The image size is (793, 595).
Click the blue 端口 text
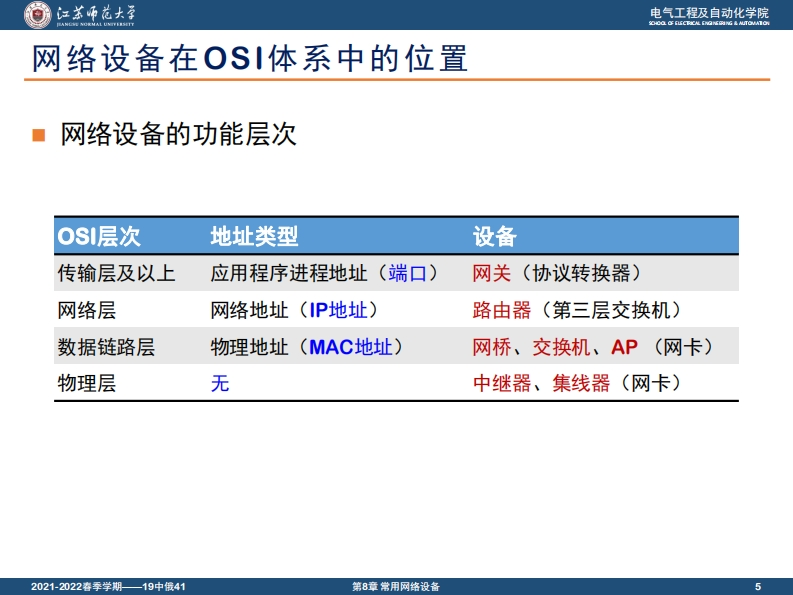pos(407,273)
